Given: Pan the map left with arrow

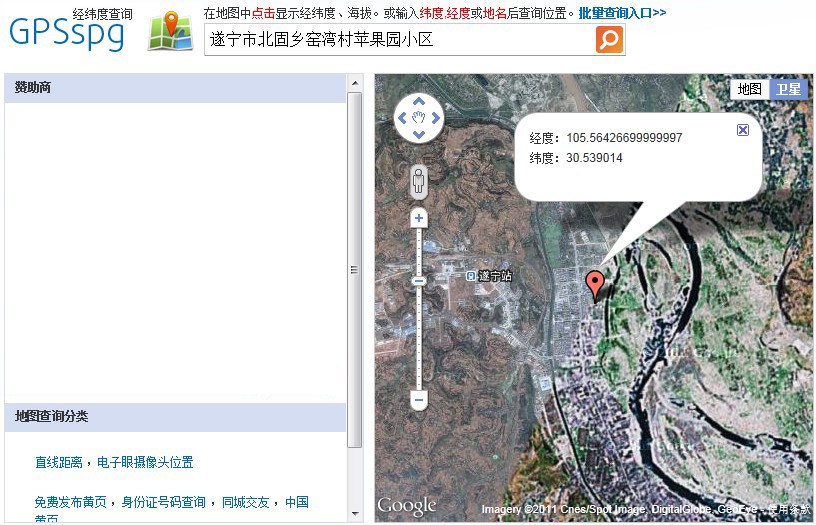Looking at the screenshot, I should 402,118.
